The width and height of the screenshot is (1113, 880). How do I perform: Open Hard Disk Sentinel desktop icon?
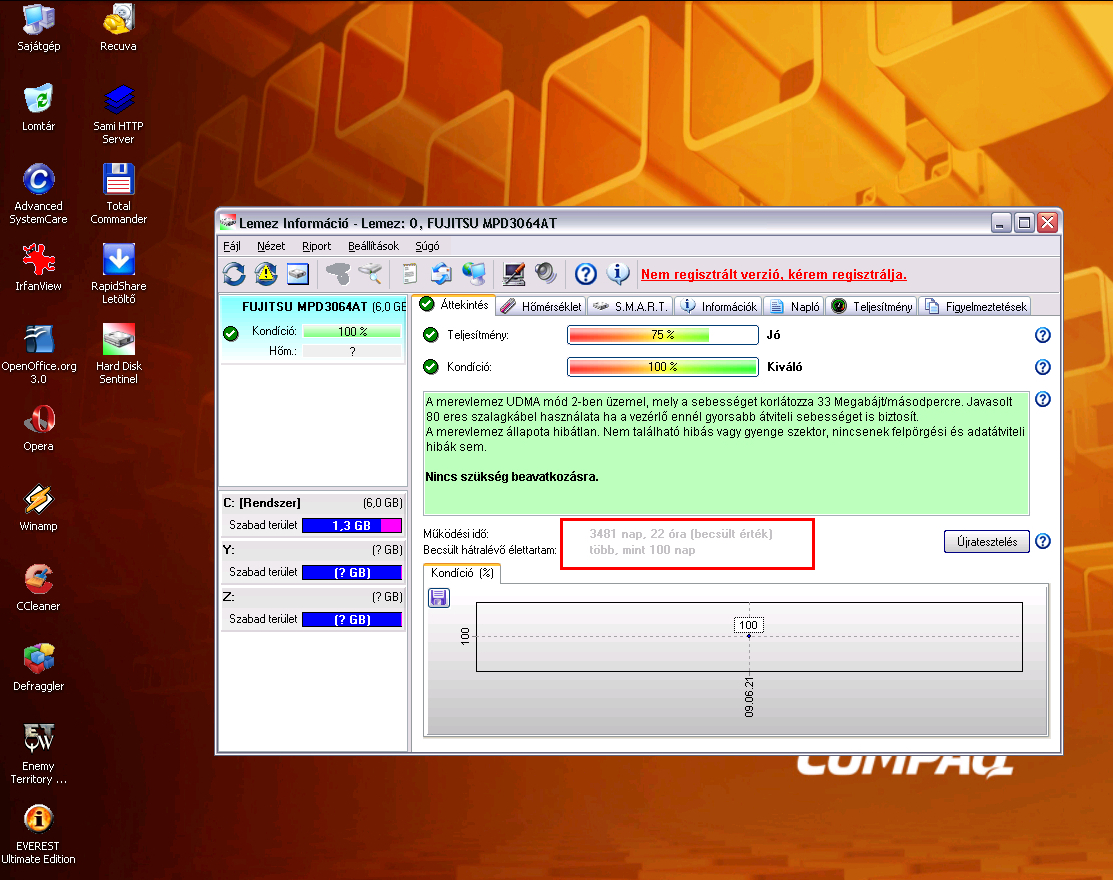pos(119,353)
